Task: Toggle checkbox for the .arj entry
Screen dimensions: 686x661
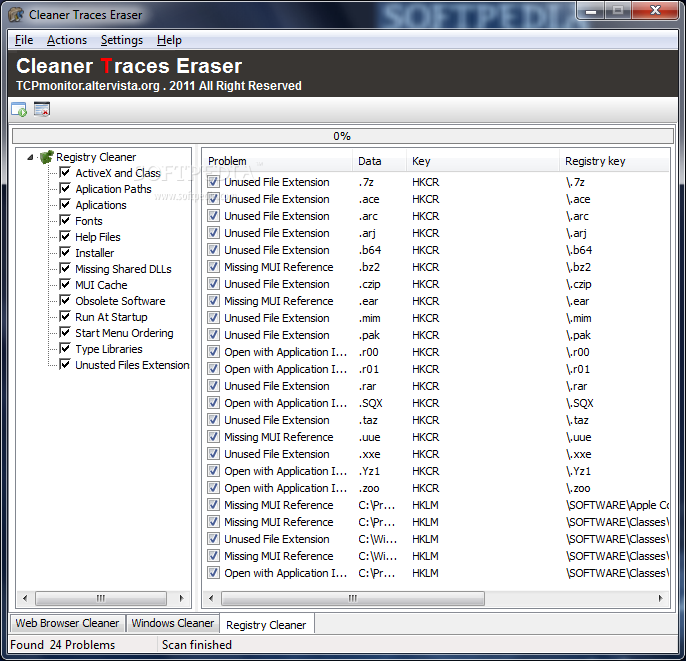Action: click(x=214, y=233)
